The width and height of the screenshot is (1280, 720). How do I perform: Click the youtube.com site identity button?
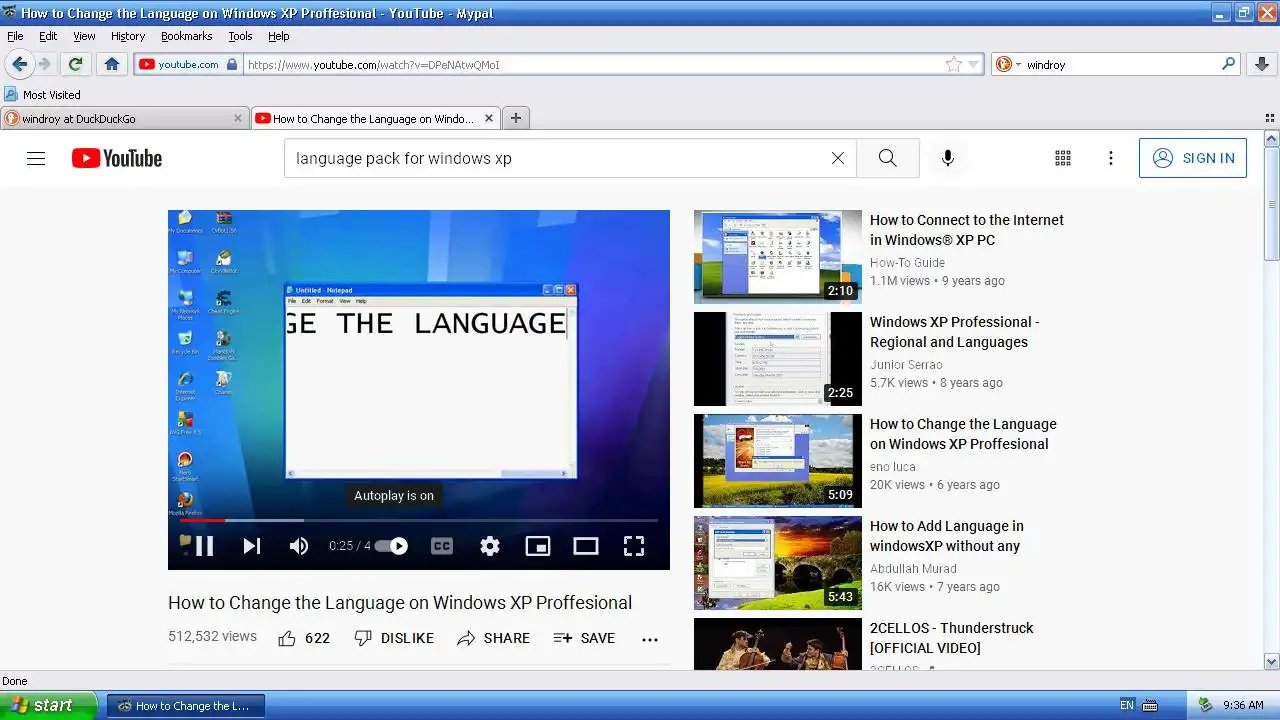(x=188, y=64)
